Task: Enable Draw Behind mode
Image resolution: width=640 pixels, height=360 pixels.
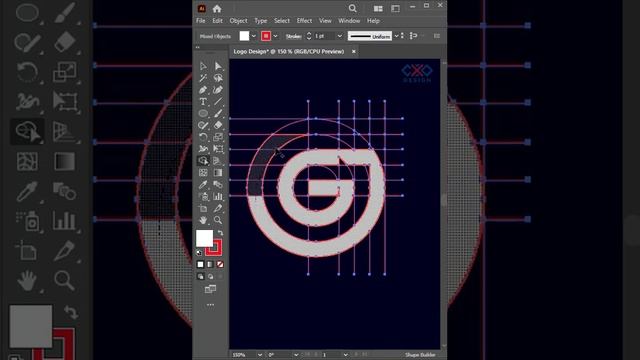Action: [210, 277]
